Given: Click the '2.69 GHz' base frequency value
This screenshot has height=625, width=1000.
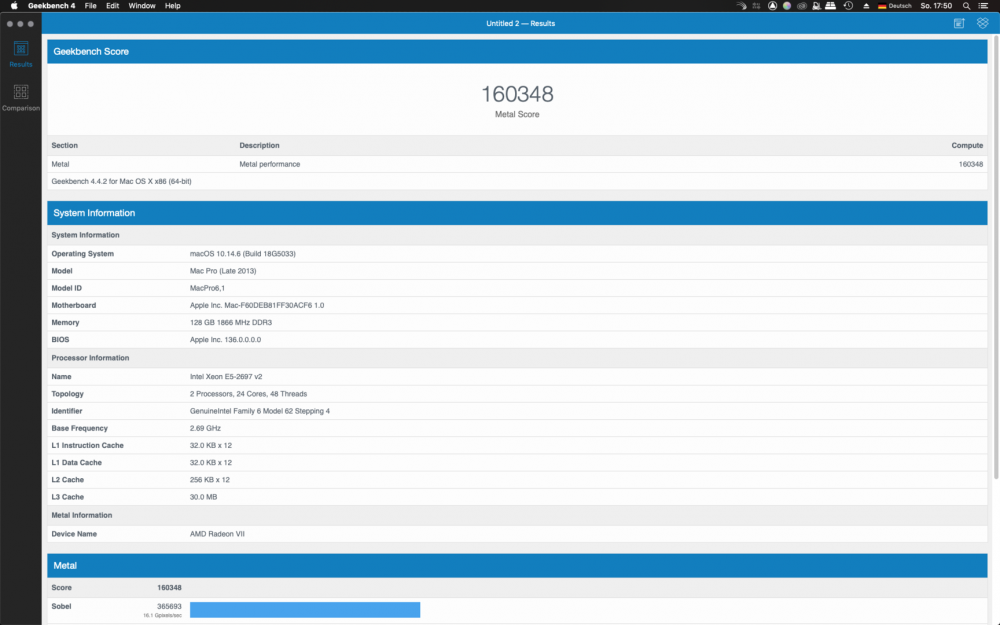Looking at the screenshot, I should pos(205,429).
